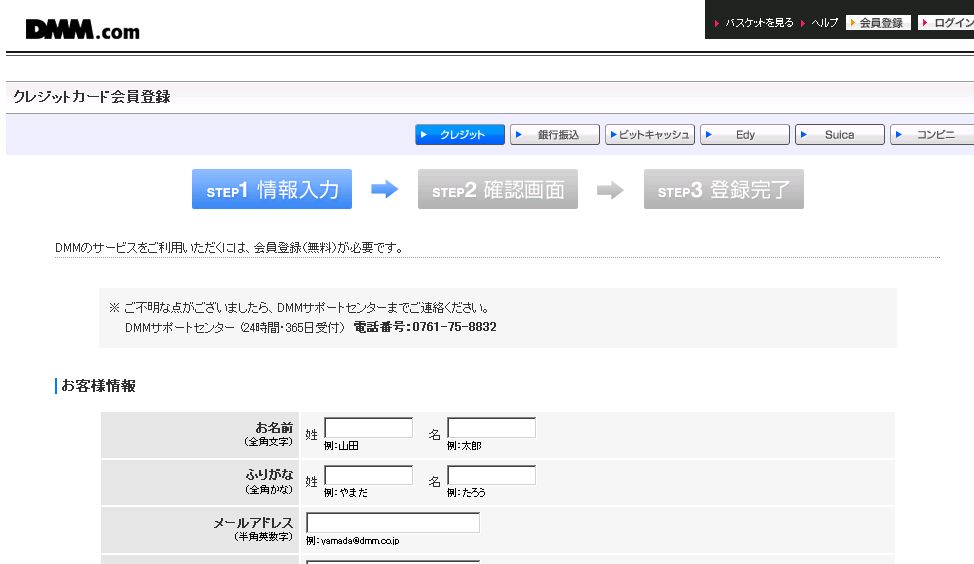The width and height of the screenshot is (974, 564).
Task: Click the ログイン header button
Action: [x=946, y=23]
